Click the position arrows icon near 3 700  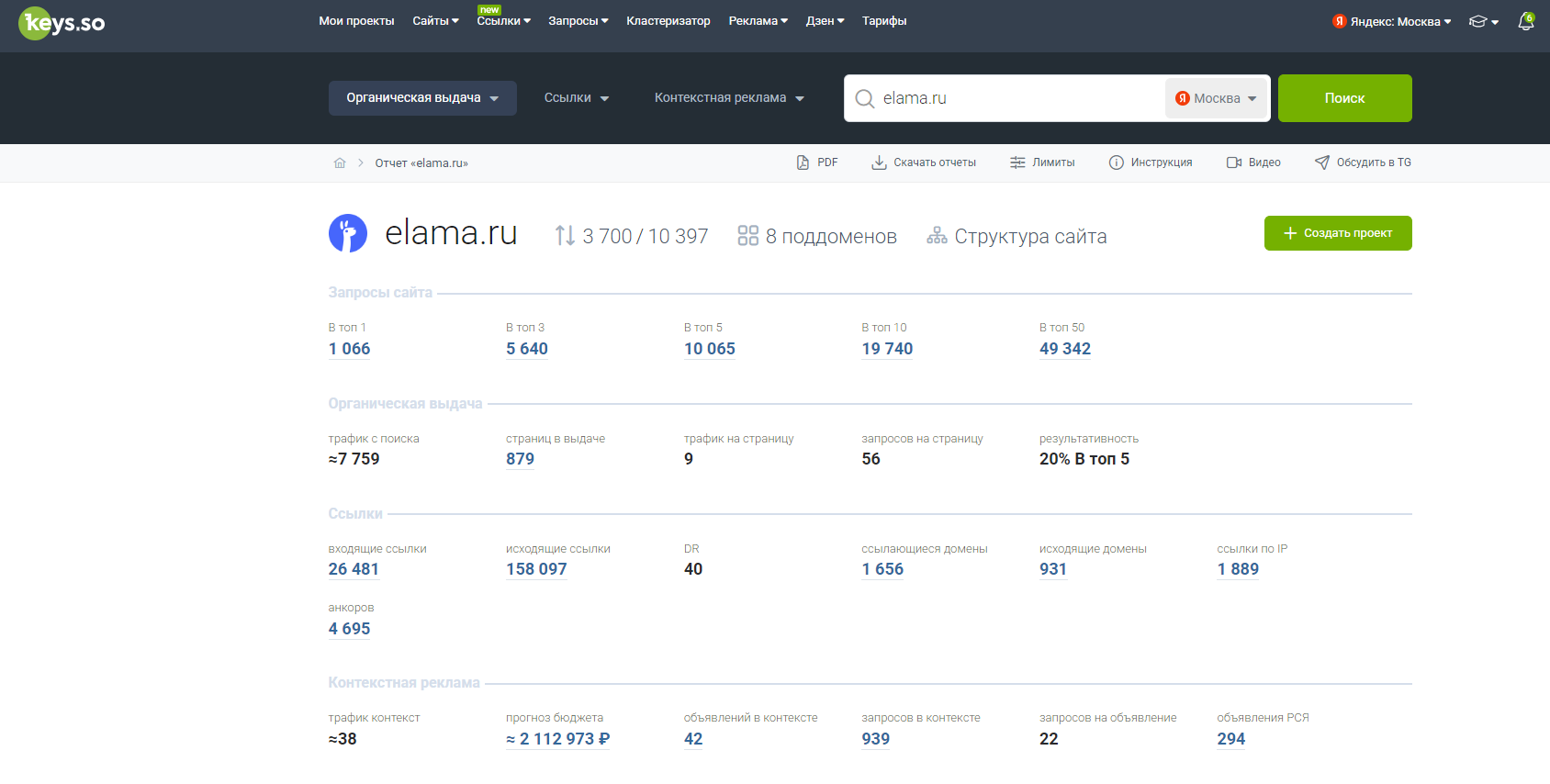pos(565,236)
